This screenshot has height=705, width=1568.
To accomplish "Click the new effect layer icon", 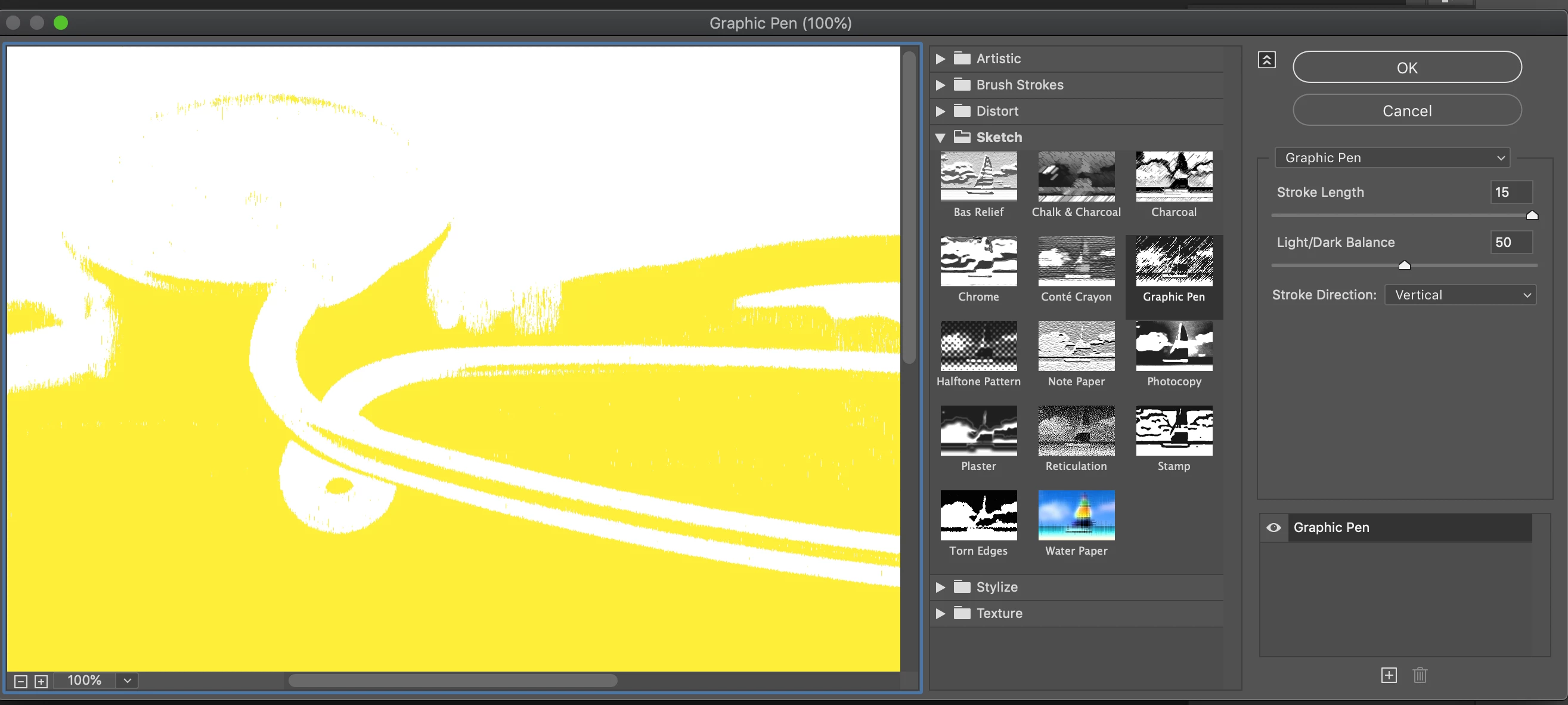I will pyautogui.click(x=1389, y=675).
